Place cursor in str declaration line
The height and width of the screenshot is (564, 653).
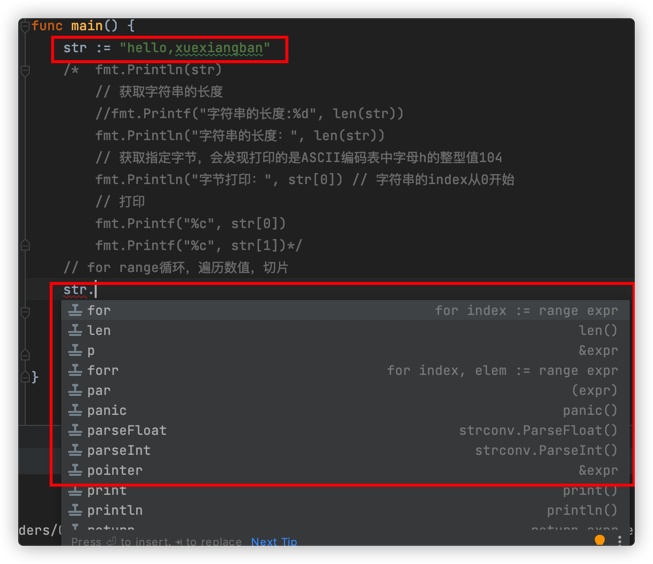167,48
